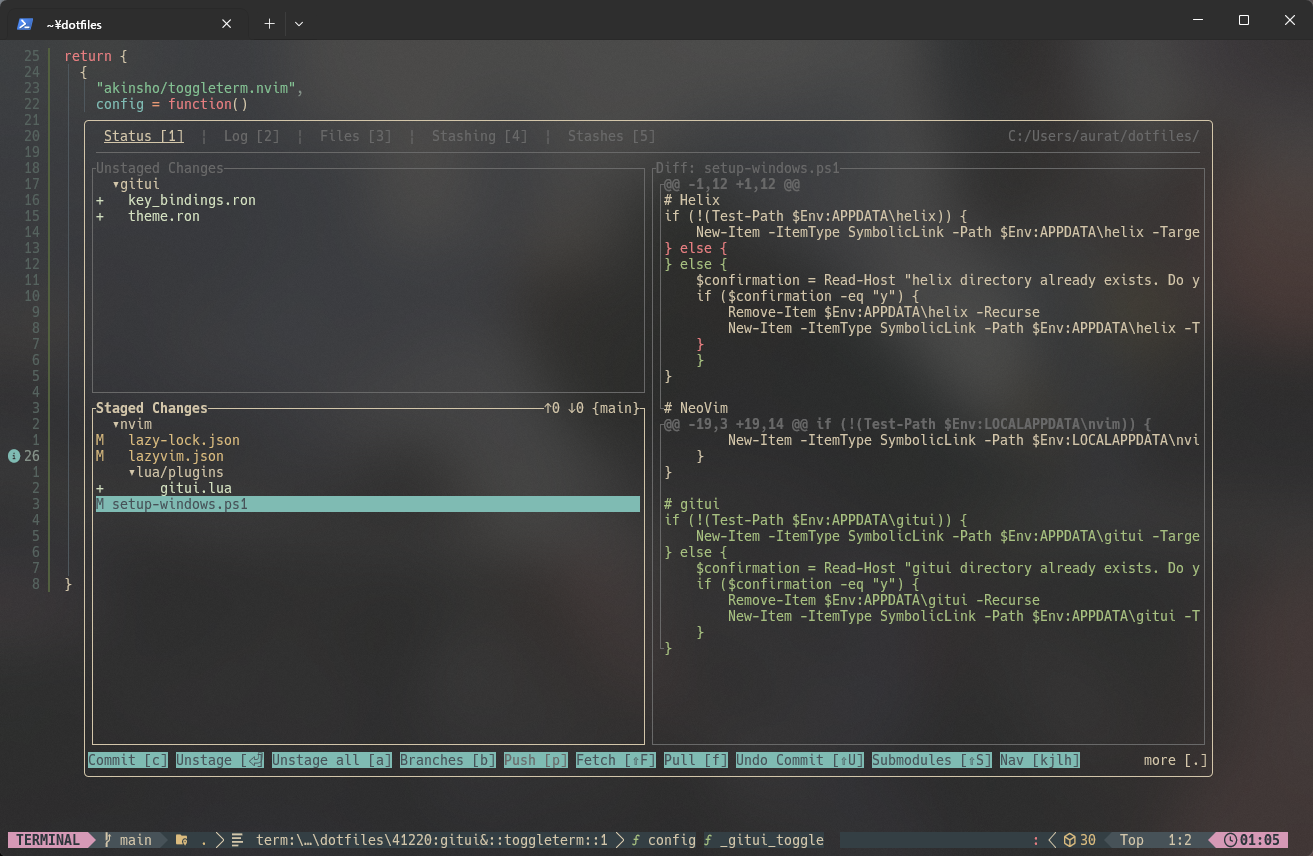Open the terminal profile dropdown arrow

(299, 24)
